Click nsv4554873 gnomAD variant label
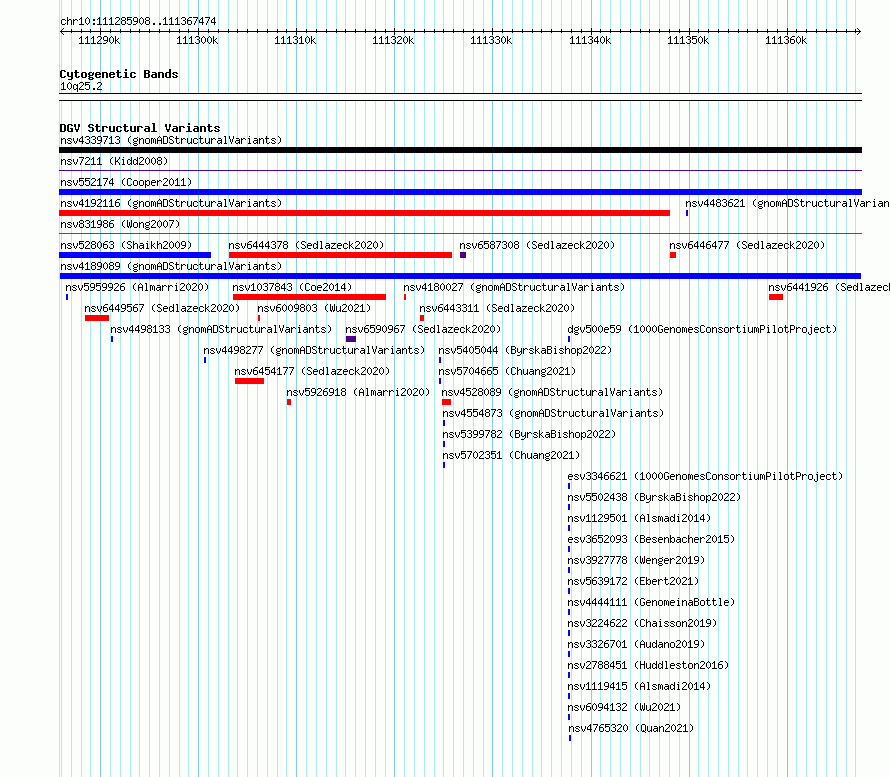This screenshot has width=890, height=777. 553,413
